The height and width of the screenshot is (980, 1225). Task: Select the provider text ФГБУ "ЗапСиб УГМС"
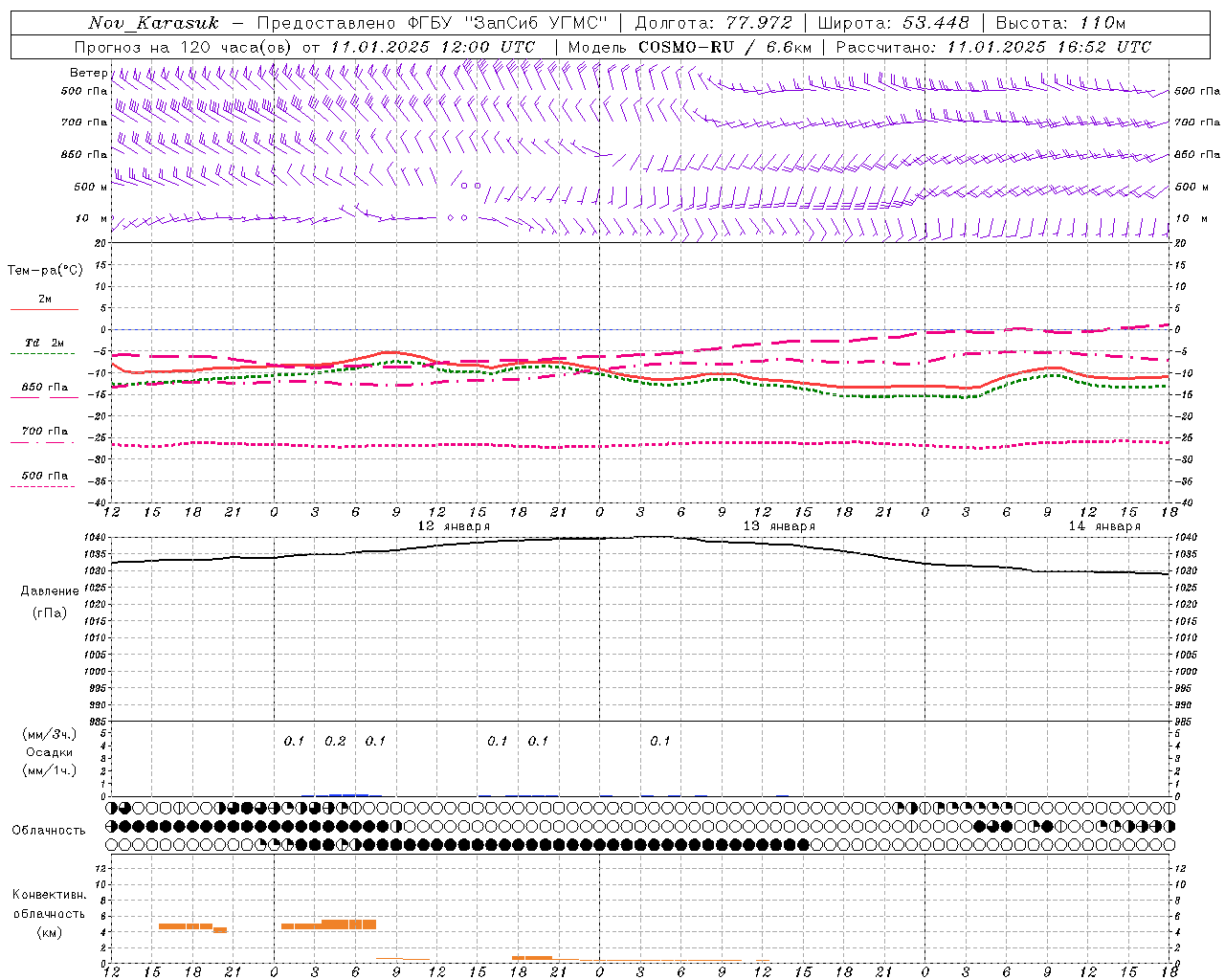[506, 23]
